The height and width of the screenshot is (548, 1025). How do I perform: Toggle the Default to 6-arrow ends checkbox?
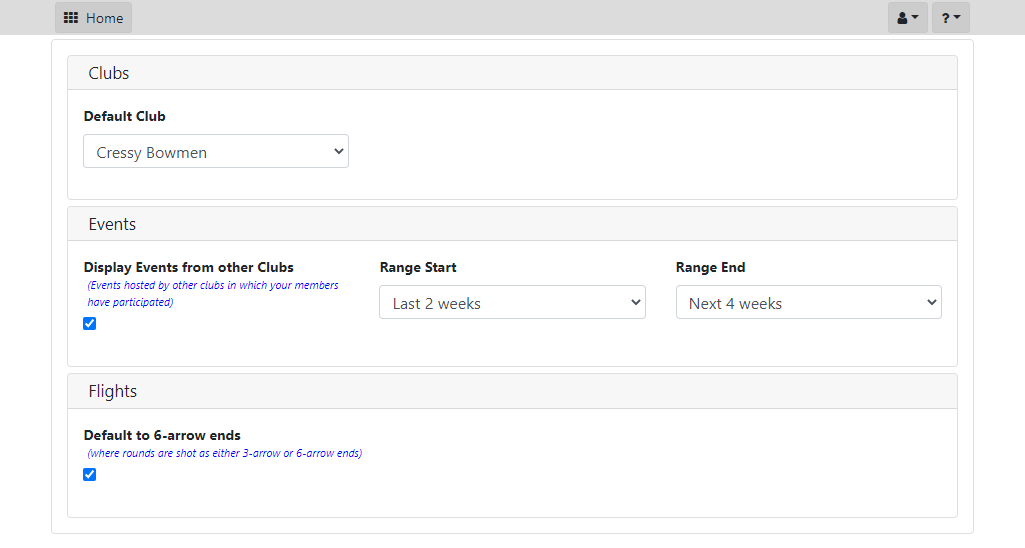click(x=90, y=475)
